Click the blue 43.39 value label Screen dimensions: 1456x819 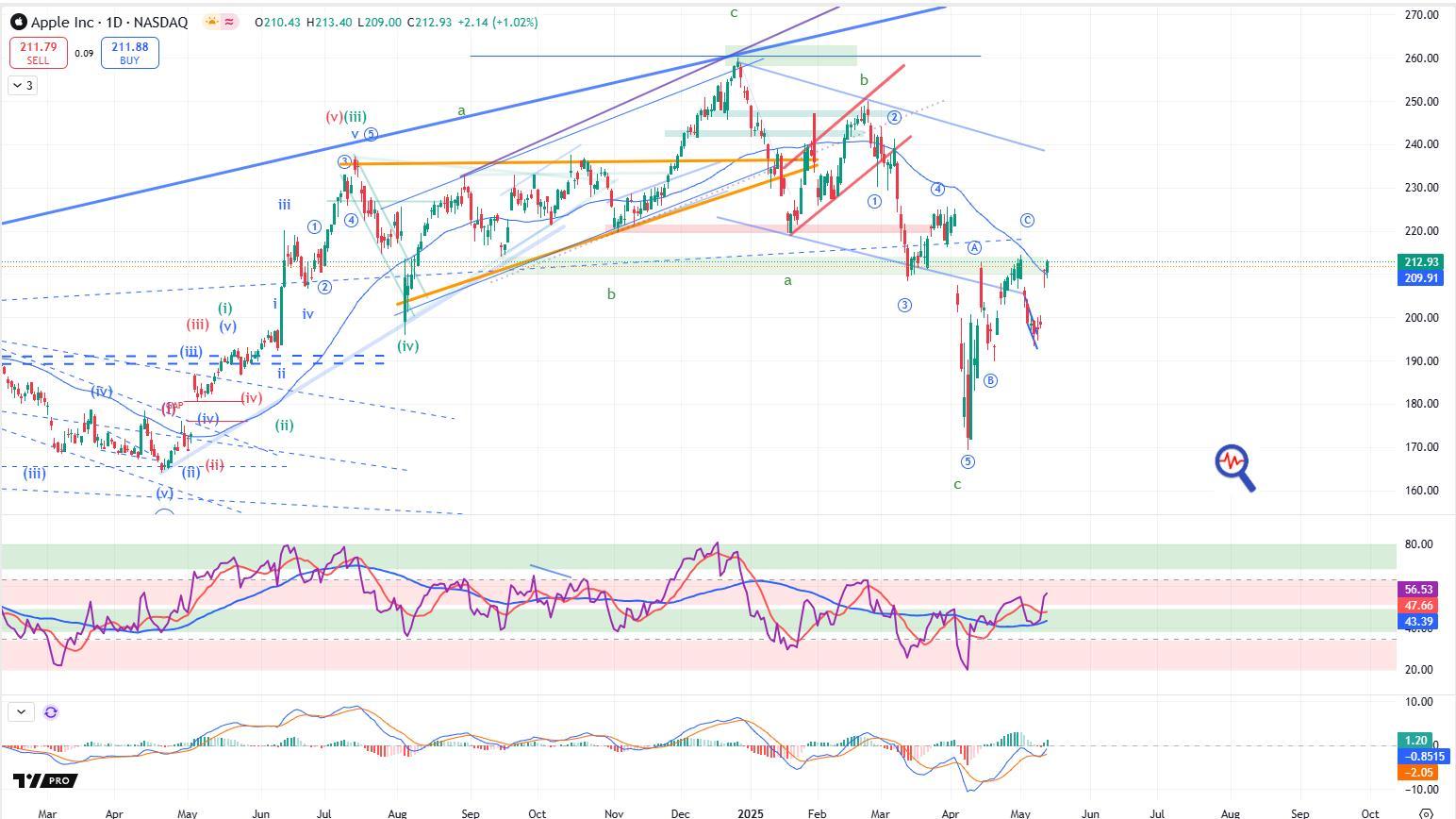pyautogui.click(x=1418, y=622)
